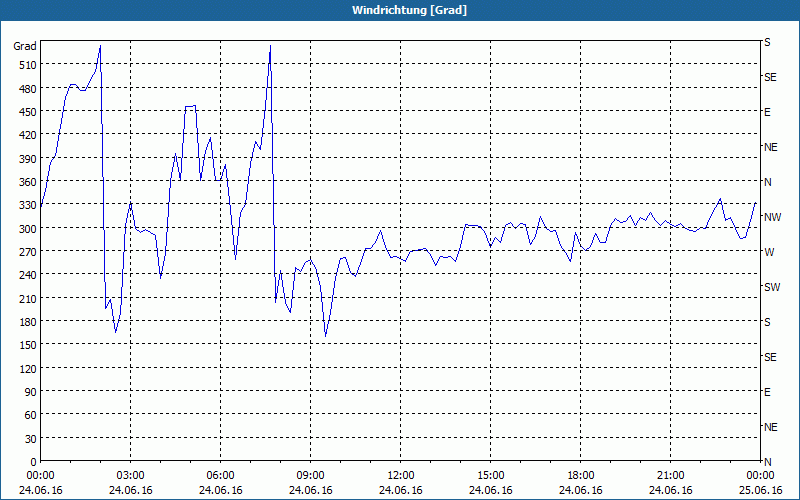Click the 510 value on the y-axis

[x=28, y=65]
